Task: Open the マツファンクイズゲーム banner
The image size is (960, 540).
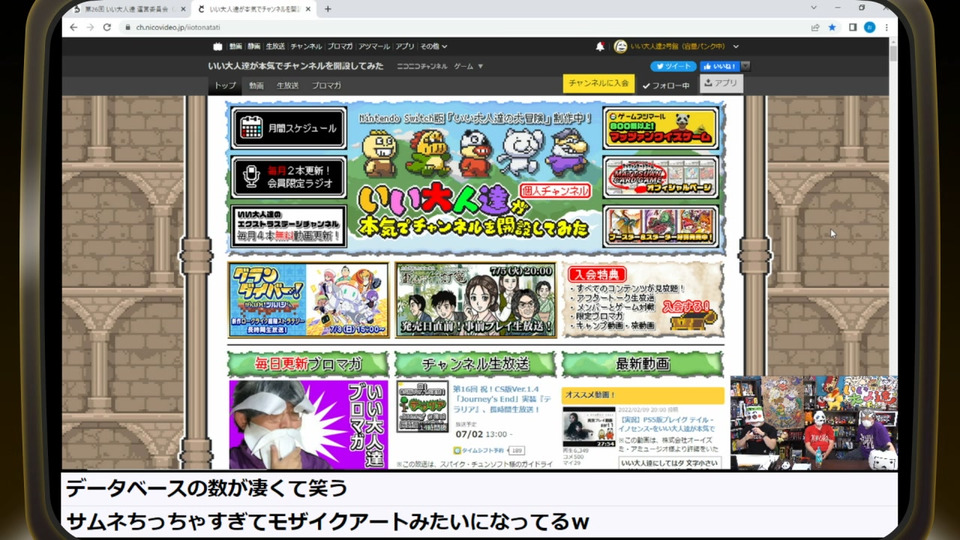Action: [x=661, y=128]
